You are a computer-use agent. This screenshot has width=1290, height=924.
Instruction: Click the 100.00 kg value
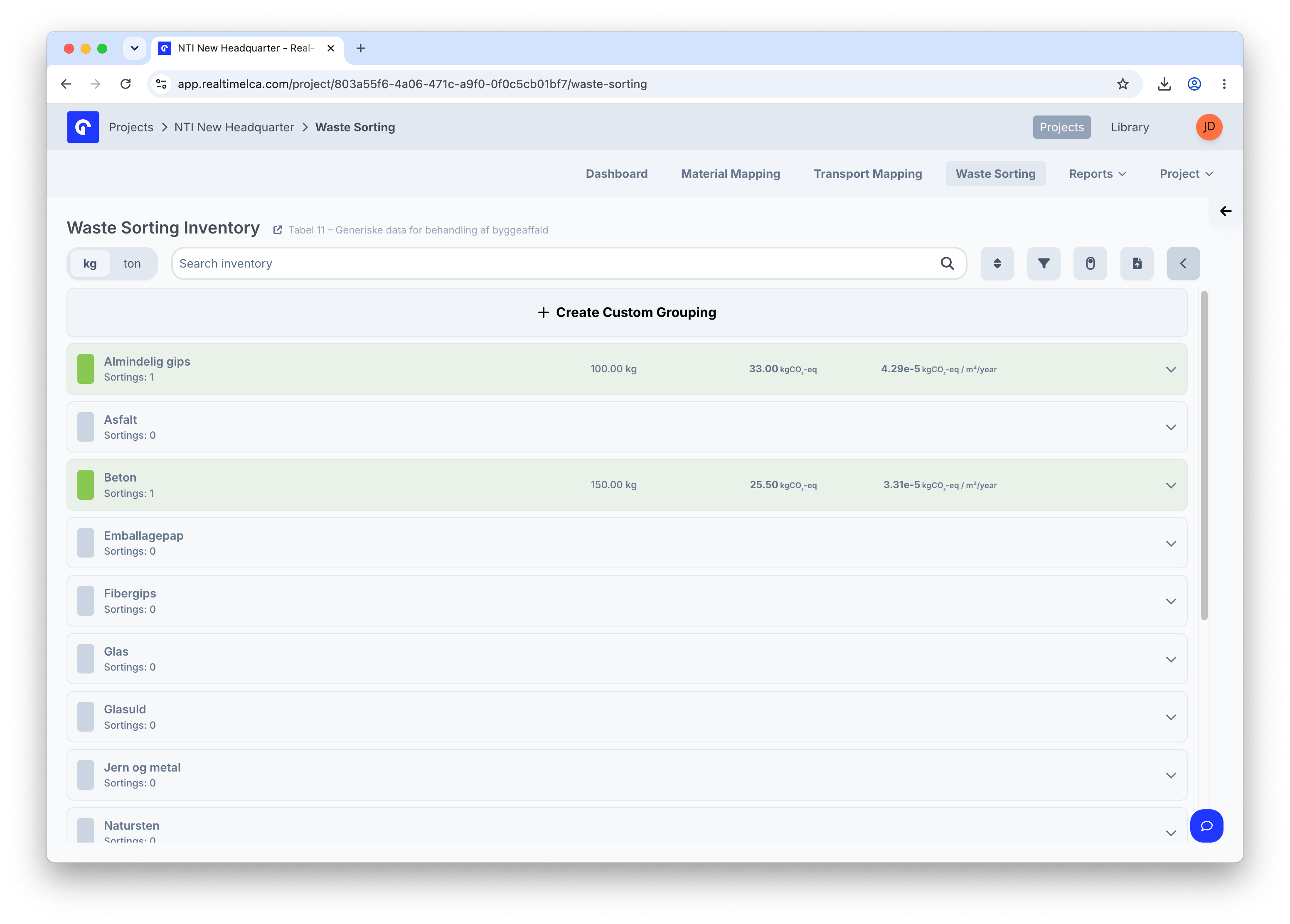click(x=613, y=369)
